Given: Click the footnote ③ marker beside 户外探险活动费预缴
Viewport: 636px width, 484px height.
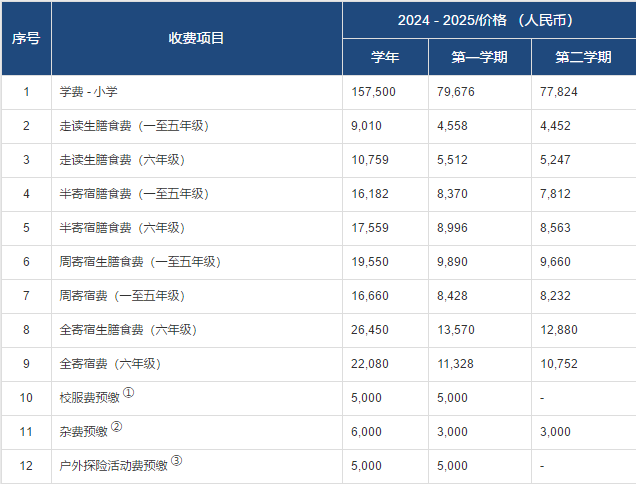Looking at the screenshot, I should click(176, 461).
